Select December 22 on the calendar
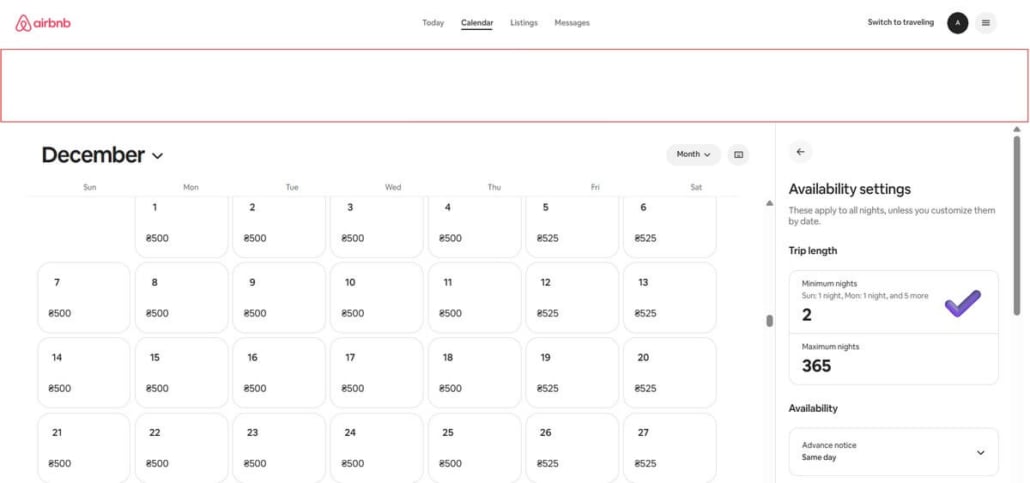The width and height of the screenshot is (1030, 483). (x=181, y=448)
